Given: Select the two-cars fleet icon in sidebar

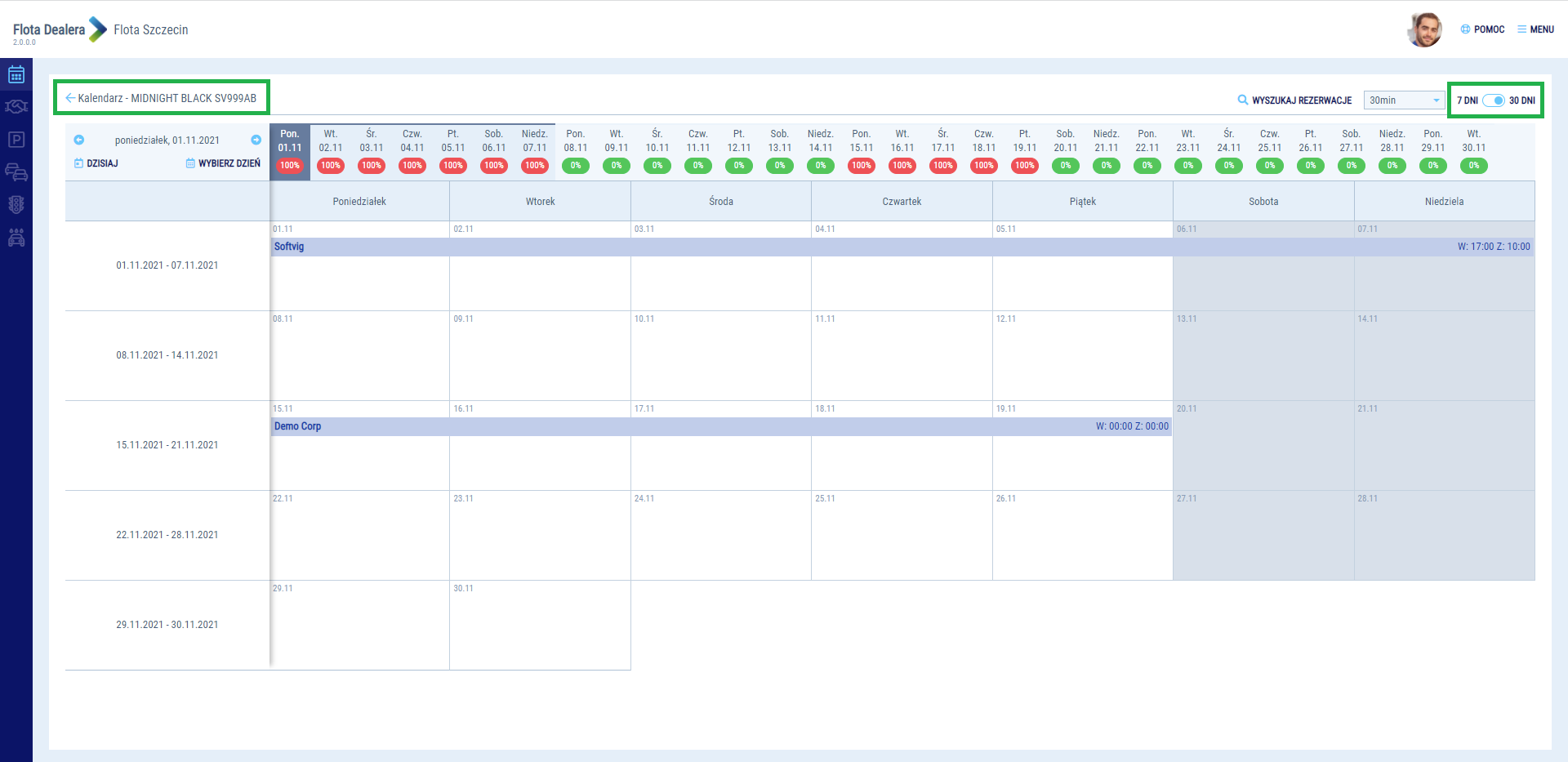Looking at the screenshot, I should pos(16,172).
